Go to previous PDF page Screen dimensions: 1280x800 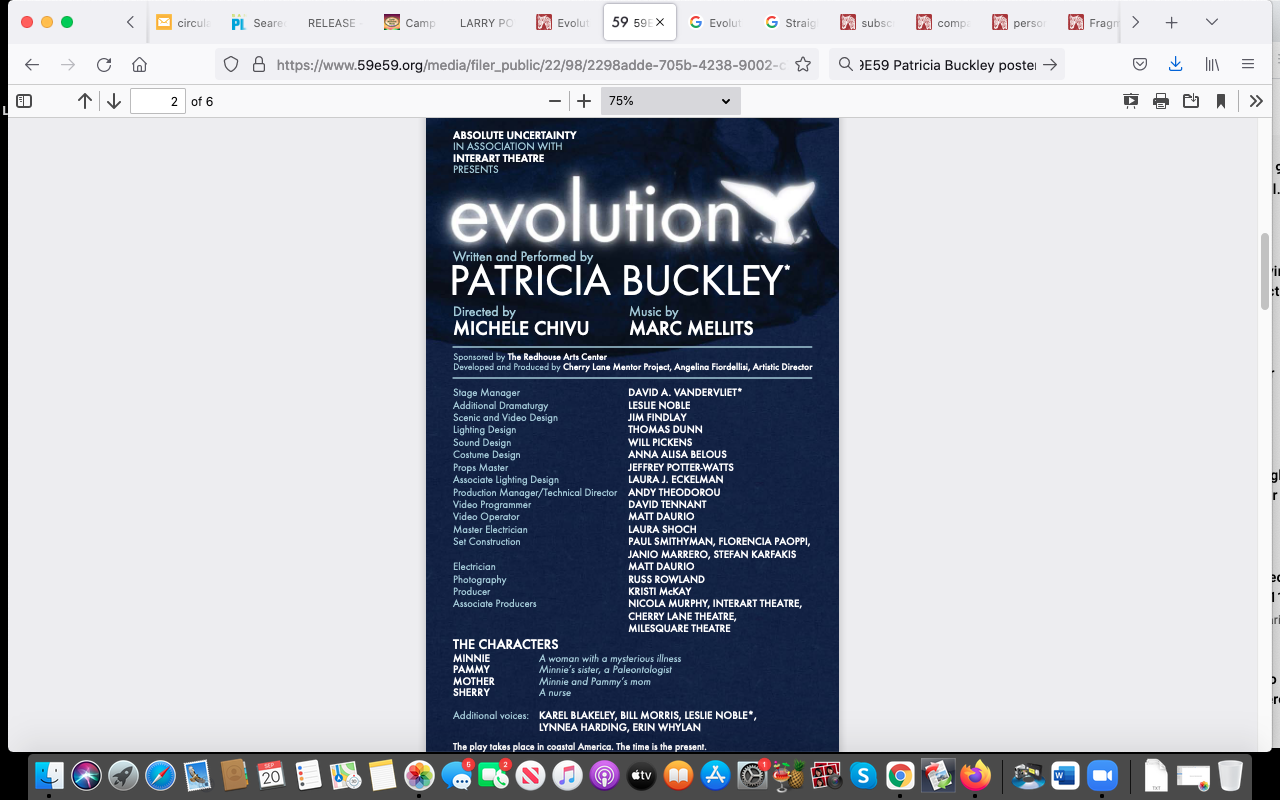click(85, 101)
